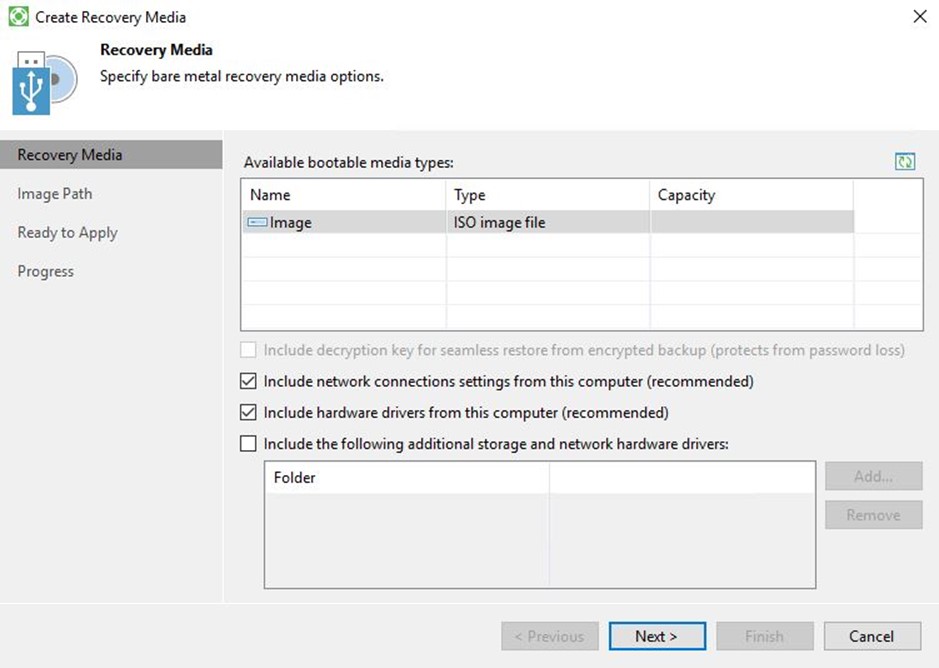The height and width of the screenshot is (668, 939).
Task: Click the drive icon beside Image
Action: (x=257, y=223)
